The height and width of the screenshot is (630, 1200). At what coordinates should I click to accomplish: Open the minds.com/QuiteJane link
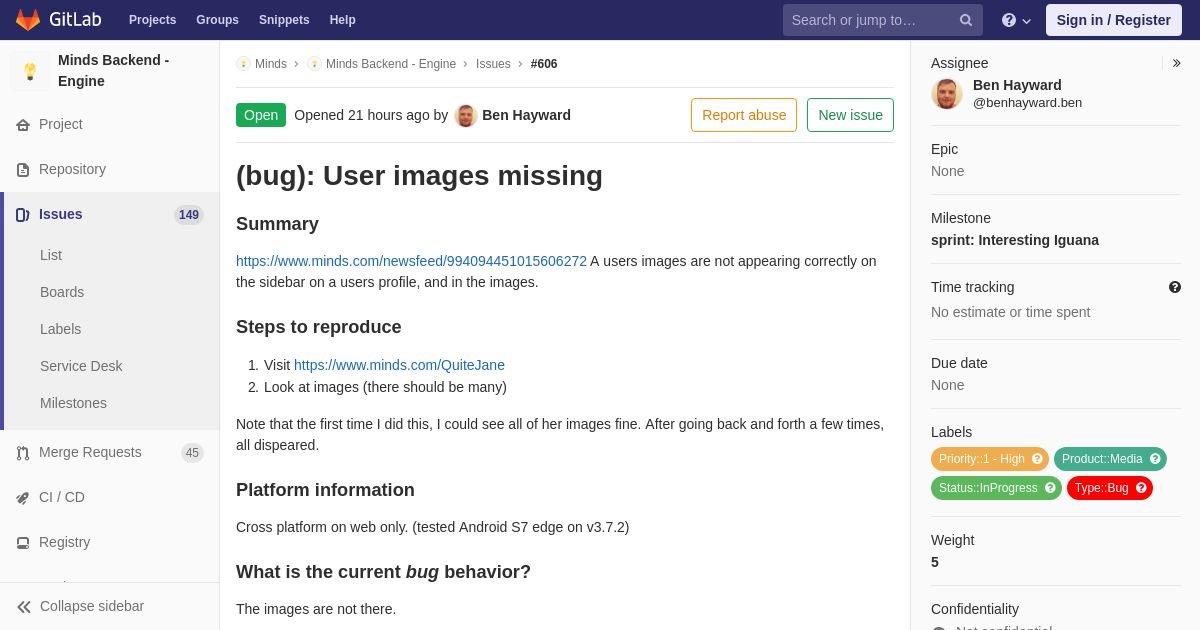pos(399,365)
